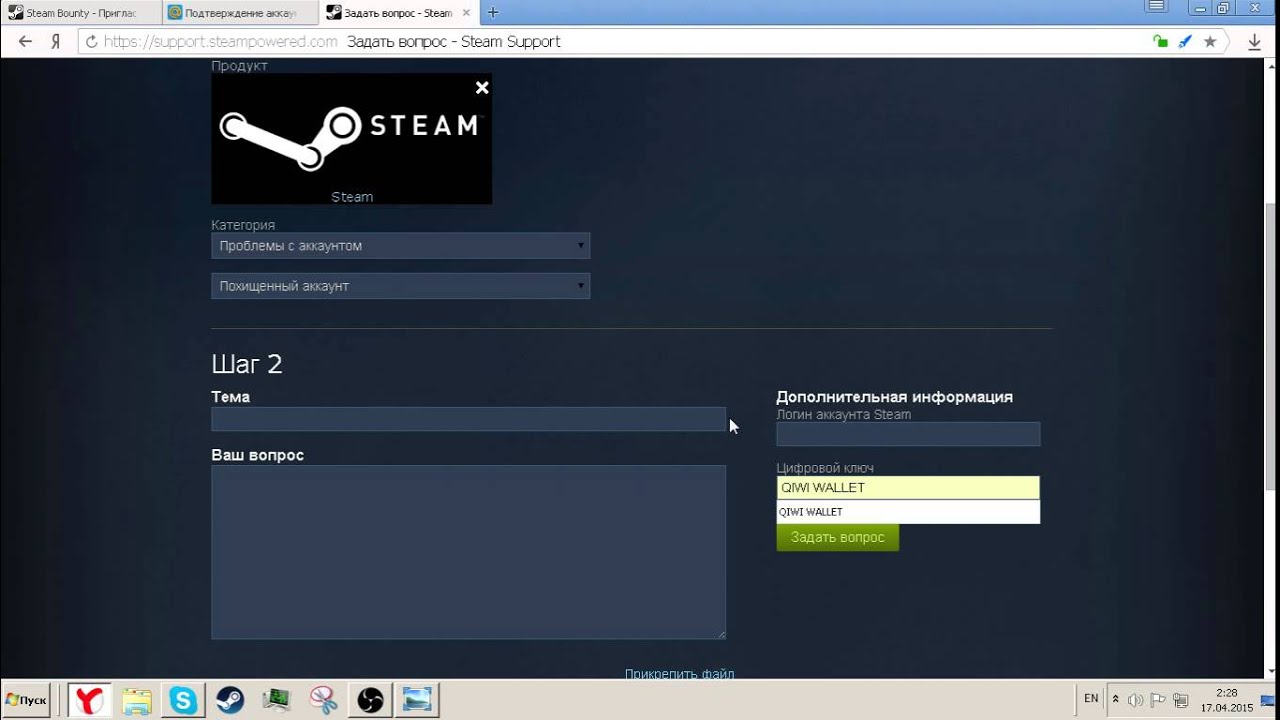1280x720 pixels.
Task: Open Yandex Browser from the taskbar
Action: (x=89, y=700)
